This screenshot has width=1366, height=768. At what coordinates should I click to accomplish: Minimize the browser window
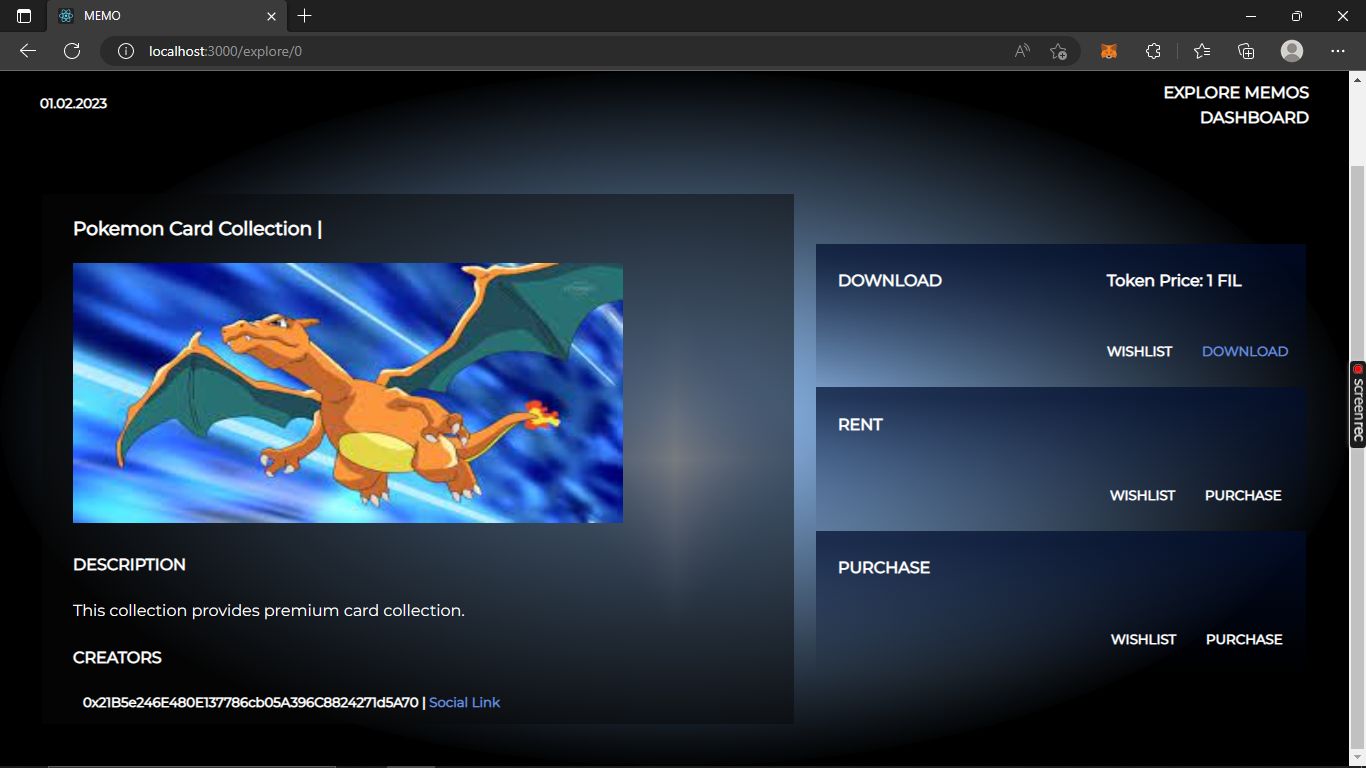click(x=1251, y=16)
